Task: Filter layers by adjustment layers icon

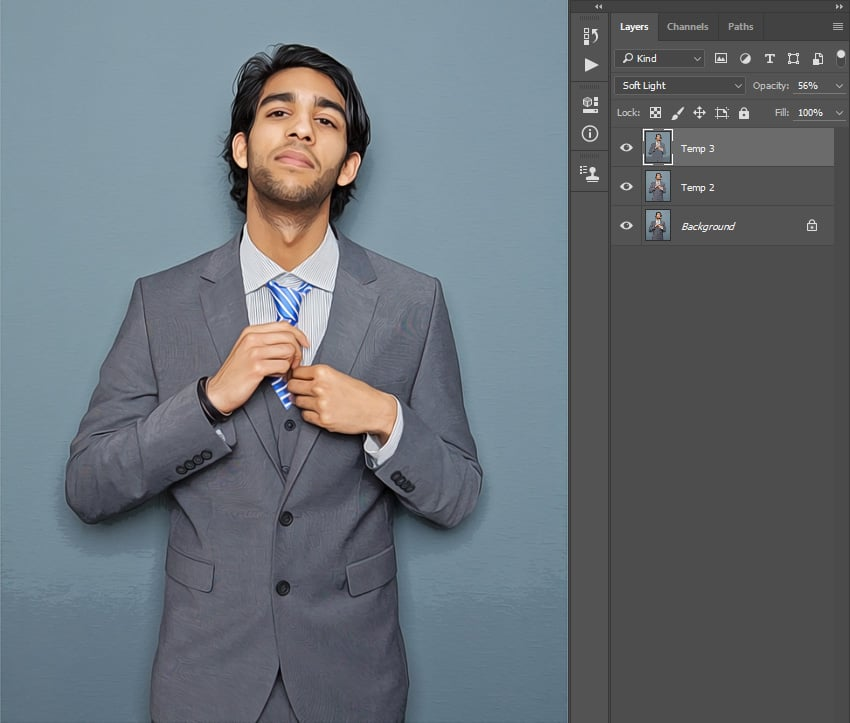Action: [x=745, y=59]
